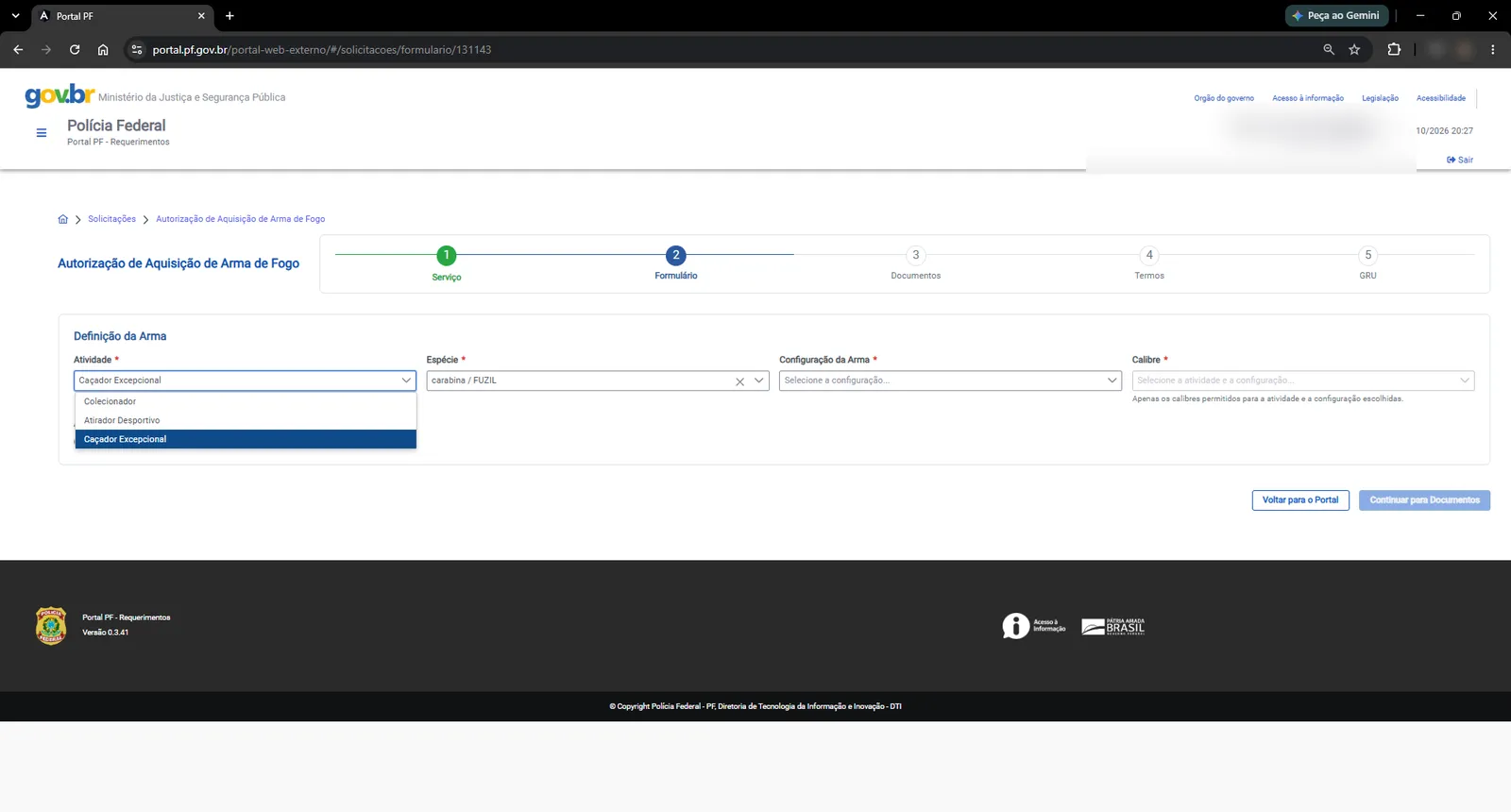The height and width of the screenshot is (812, 1511).
Task: Open the Extensions puzzle icon
Action: click(1394, 49)
